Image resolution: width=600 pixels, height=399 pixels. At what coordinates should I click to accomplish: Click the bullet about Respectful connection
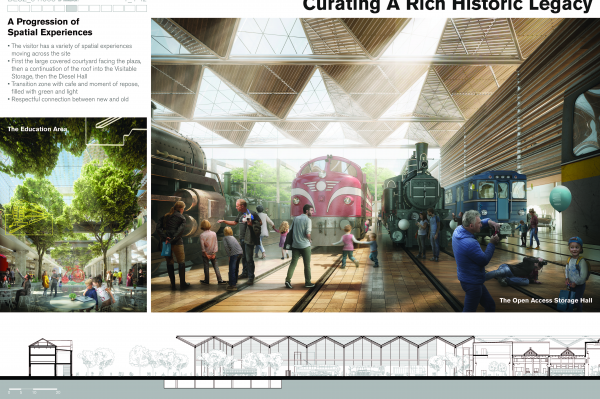(70, 99)
